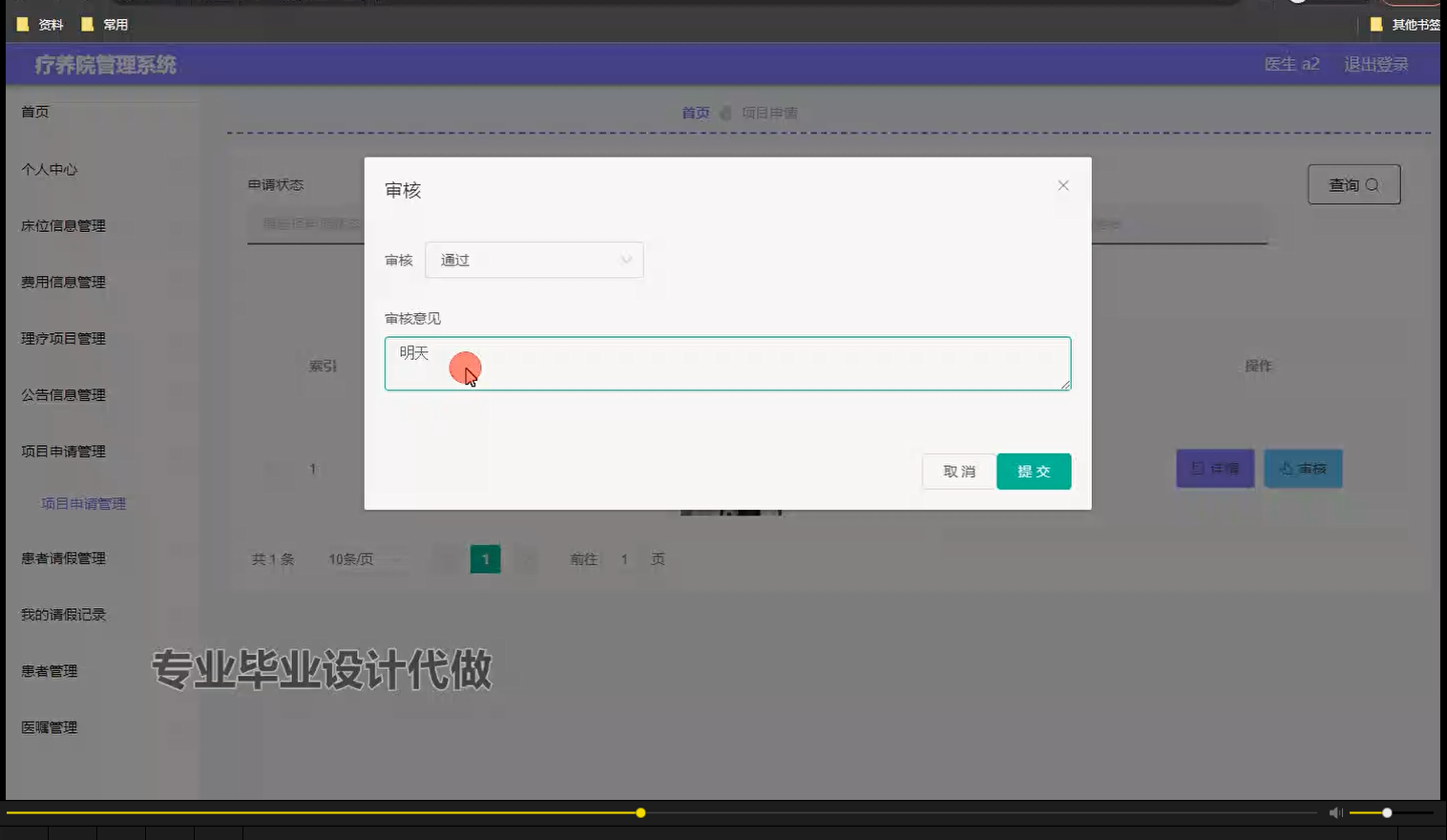Screen dimensions: 1447x840
Task: Open the 资料 bookmarks folder icon
Action: (x=23, y=24)
